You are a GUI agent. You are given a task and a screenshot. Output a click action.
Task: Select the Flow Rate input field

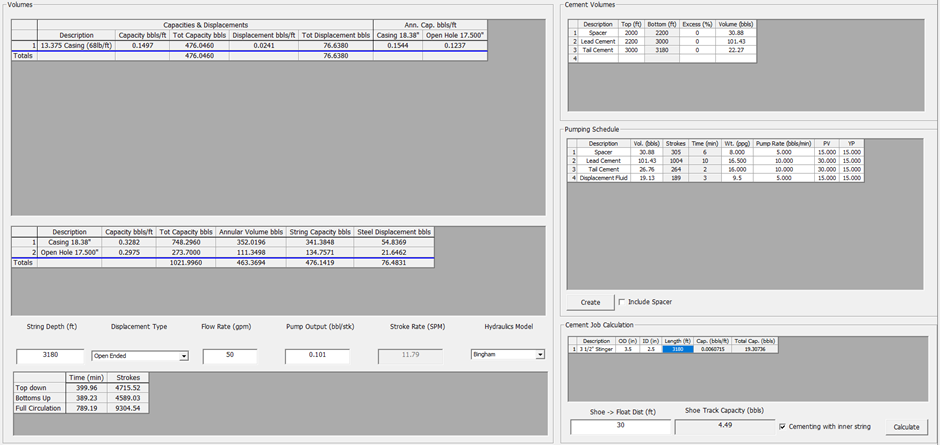click(230, 355)
